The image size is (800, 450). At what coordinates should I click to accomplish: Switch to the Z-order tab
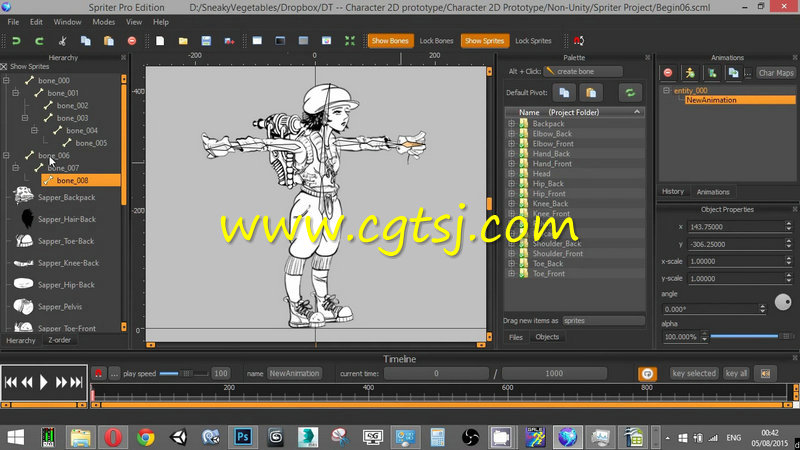(60, 340)
